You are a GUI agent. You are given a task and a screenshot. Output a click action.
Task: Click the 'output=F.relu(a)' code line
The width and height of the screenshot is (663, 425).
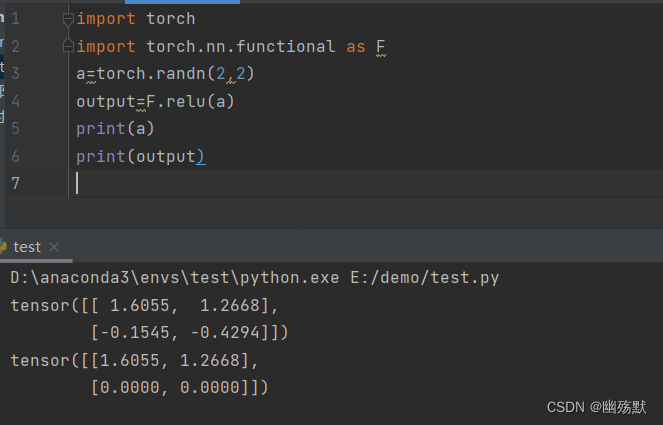click(x=155, y=101)
